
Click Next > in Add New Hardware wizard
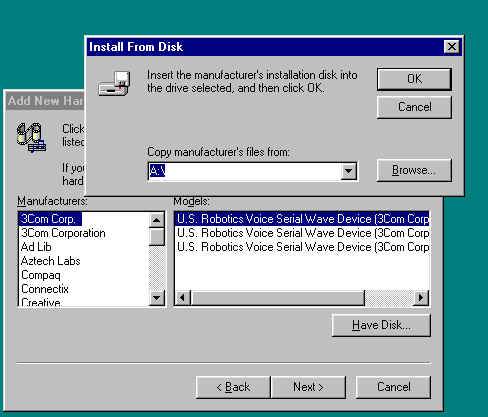(x=308, y=387)
